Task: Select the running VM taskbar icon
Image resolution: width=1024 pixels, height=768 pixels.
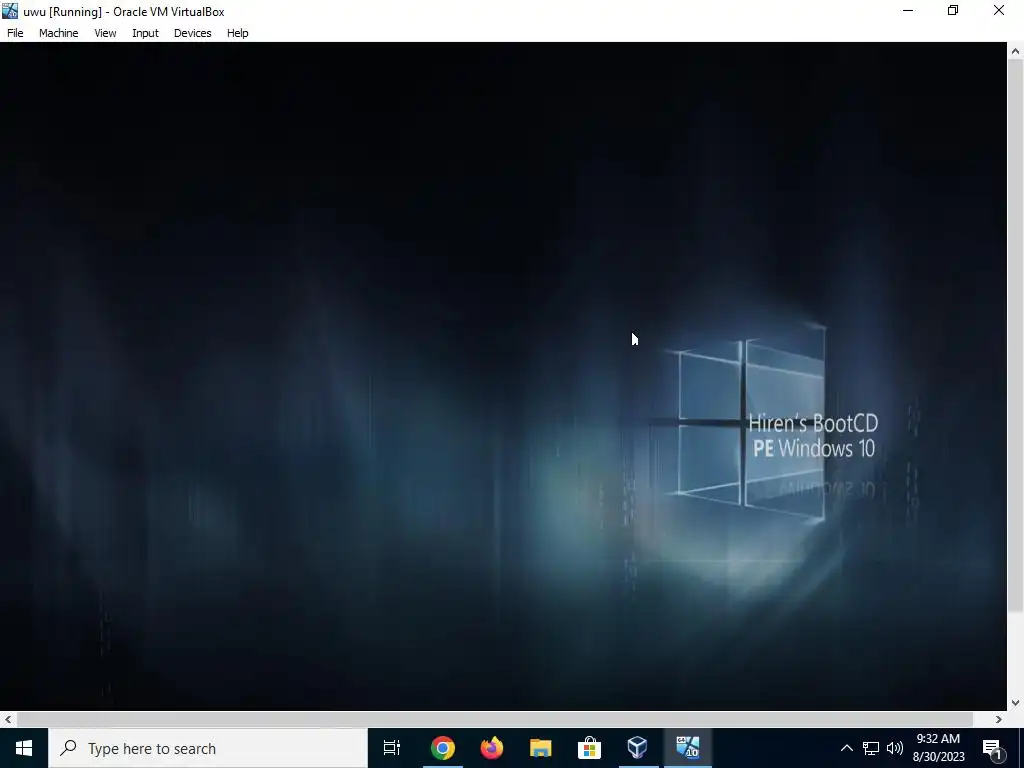Action: click(x=687, y=748)
